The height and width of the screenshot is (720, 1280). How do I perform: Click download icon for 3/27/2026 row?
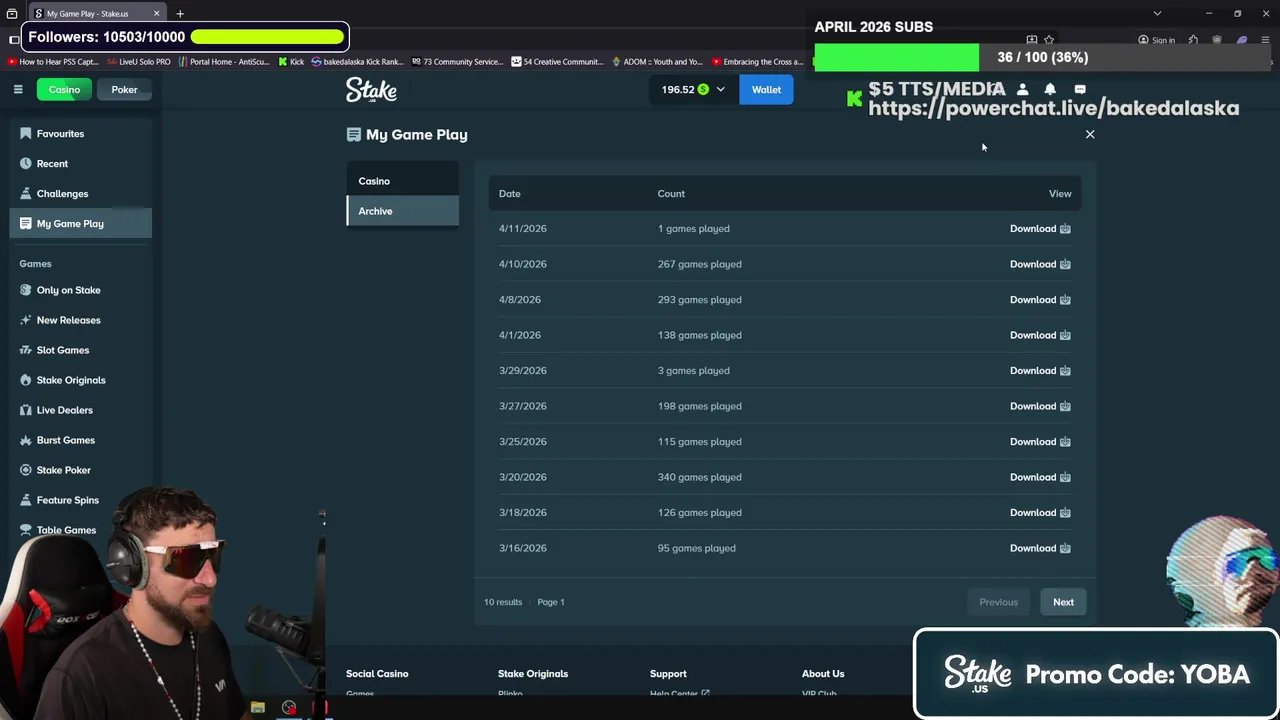[x=1065, y=406]
